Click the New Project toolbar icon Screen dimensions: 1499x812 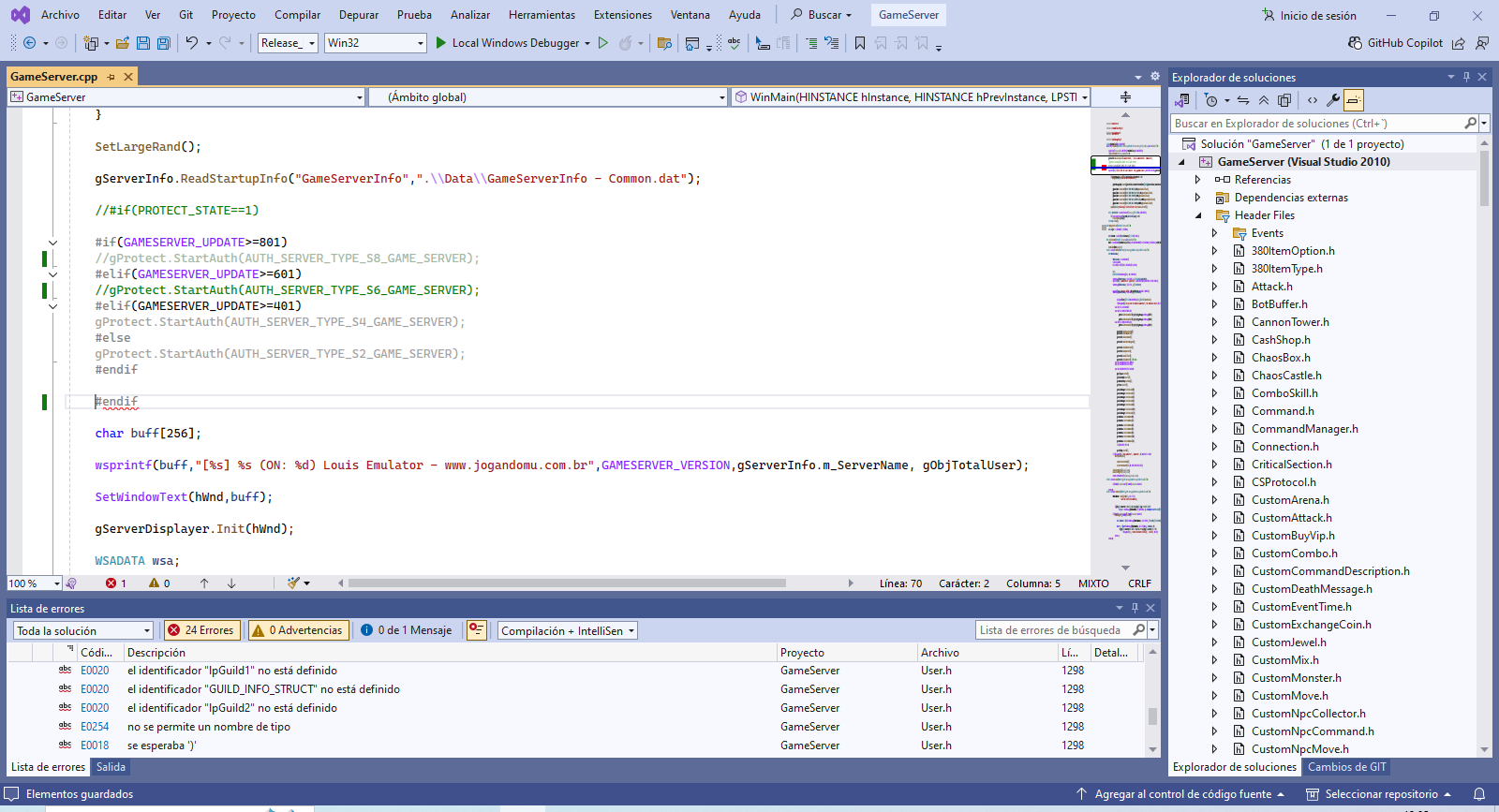(x=91, y=43)
